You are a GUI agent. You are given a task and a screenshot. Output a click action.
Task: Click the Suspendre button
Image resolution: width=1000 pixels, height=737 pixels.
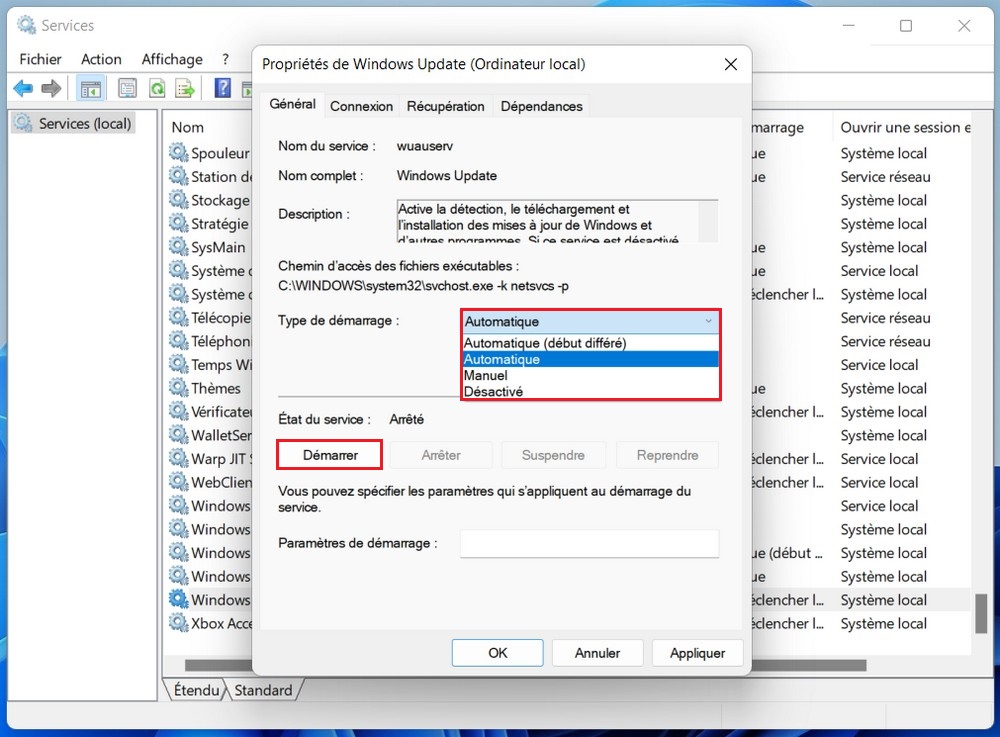(553, 455)
